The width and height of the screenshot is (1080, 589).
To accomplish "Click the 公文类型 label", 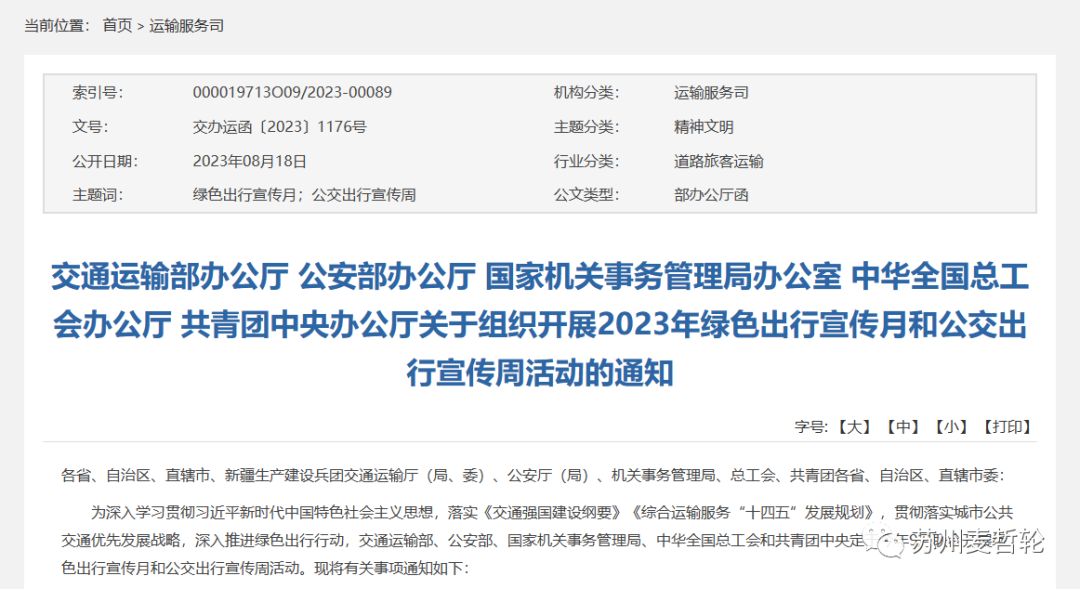I will [x=586, y=195].
